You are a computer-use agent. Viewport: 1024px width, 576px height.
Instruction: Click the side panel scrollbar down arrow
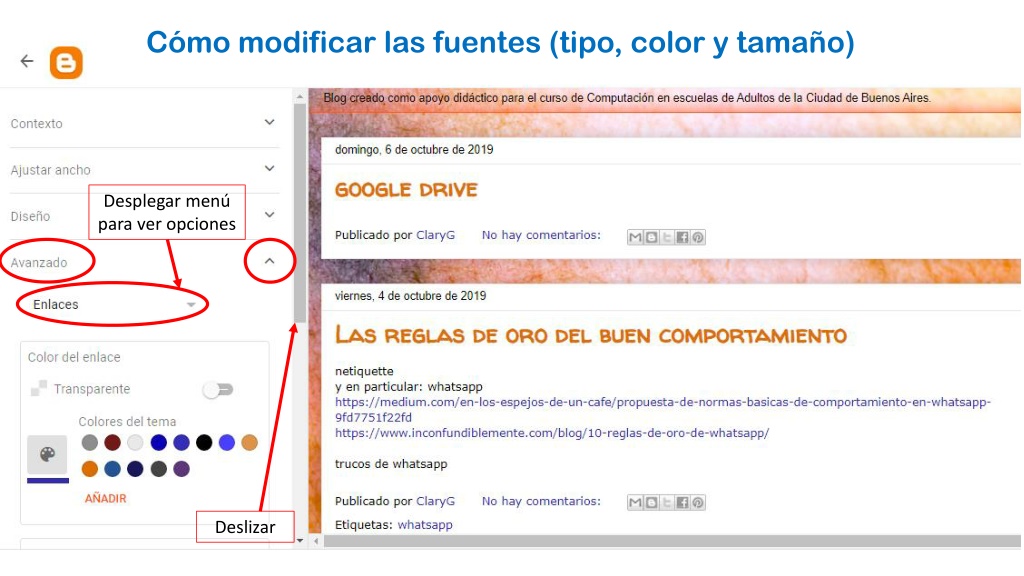pos(300,541)
